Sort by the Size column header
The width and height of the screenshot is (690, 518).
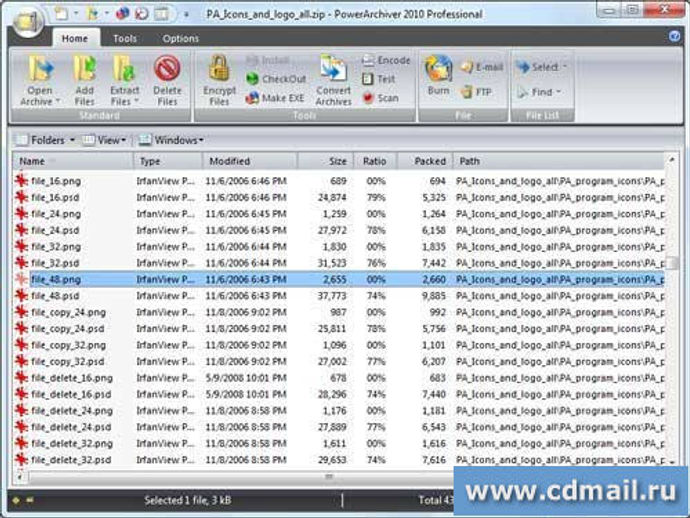click(x=326, y=161)
